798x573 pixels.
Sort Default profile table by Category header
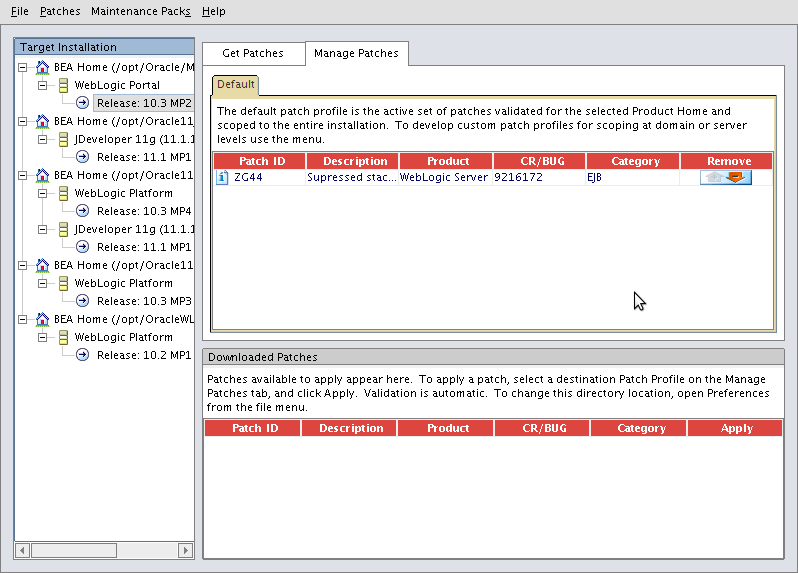[633, 161]
